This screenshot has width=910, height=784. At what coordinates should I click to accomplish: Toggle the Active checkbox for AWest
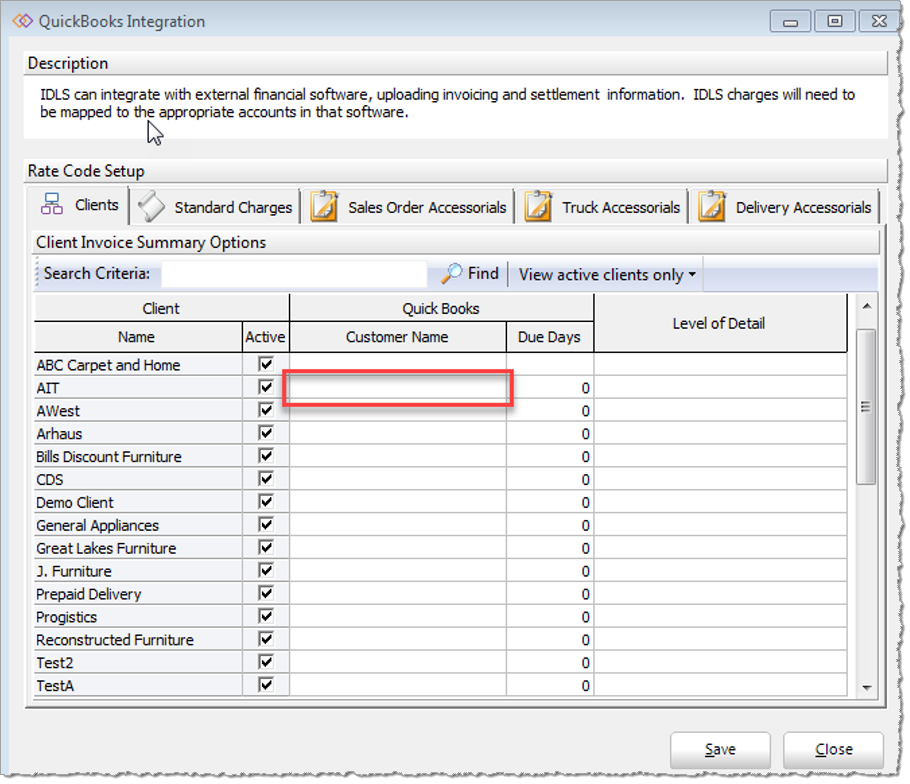266,410
